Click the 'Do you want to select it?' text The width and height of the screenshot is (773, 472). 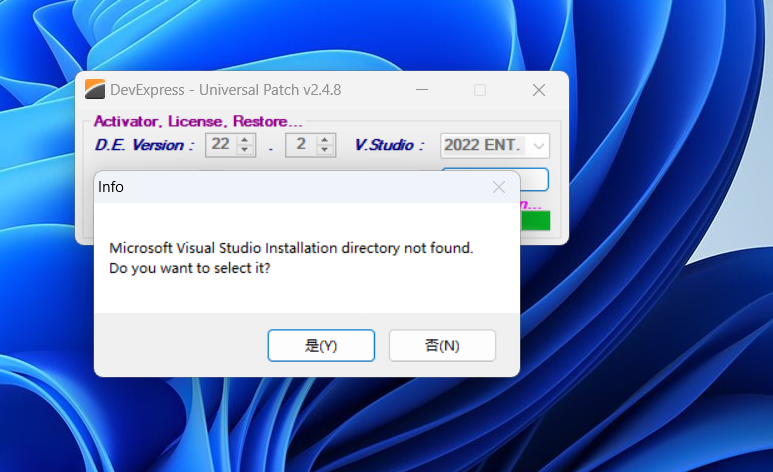(190, 268)
